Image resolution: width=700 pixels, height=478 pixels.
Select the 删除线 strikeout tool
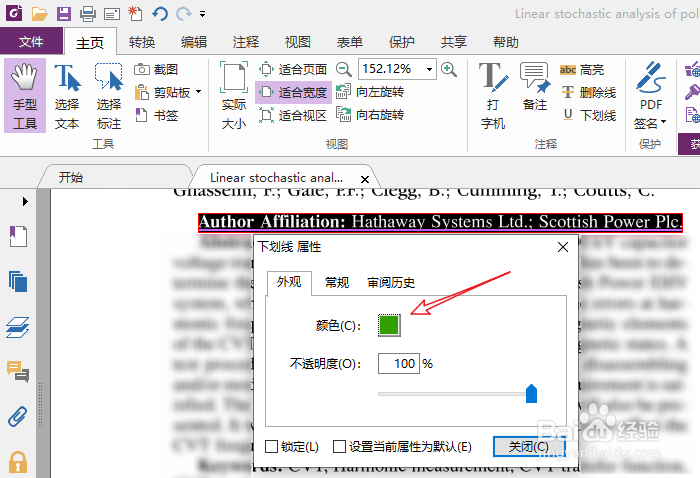click(588, 92)
